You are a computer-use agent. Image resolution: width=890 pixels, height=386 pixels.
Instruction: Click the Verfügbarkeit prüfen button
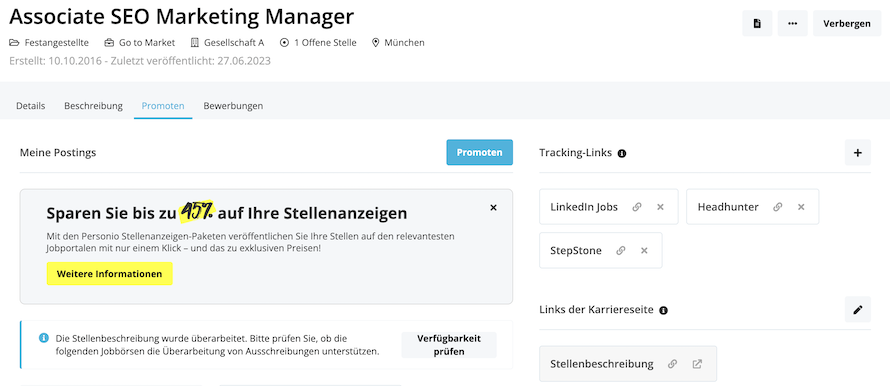[449, 345]
